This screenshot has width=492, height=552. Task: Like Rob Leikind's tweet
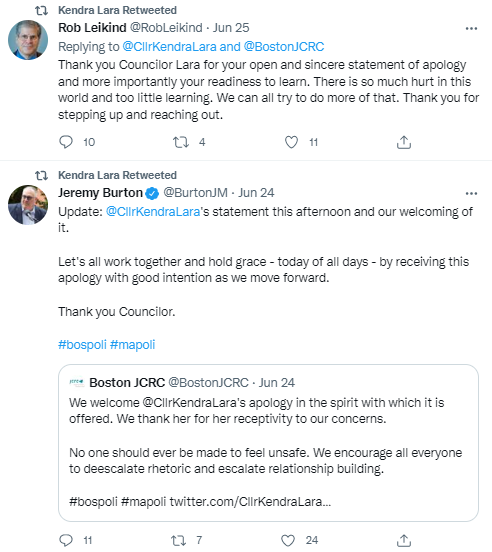click(291, 142)
